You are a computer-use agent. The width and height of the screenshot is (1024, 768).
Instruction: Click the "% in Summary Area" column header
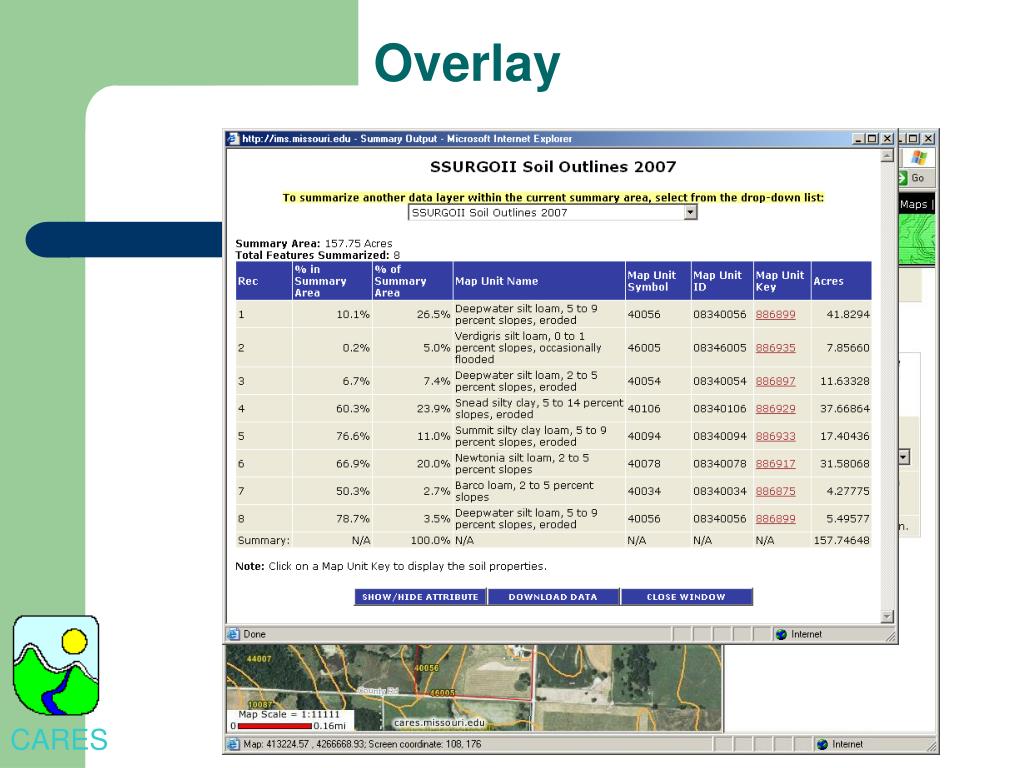pos(332,281)
